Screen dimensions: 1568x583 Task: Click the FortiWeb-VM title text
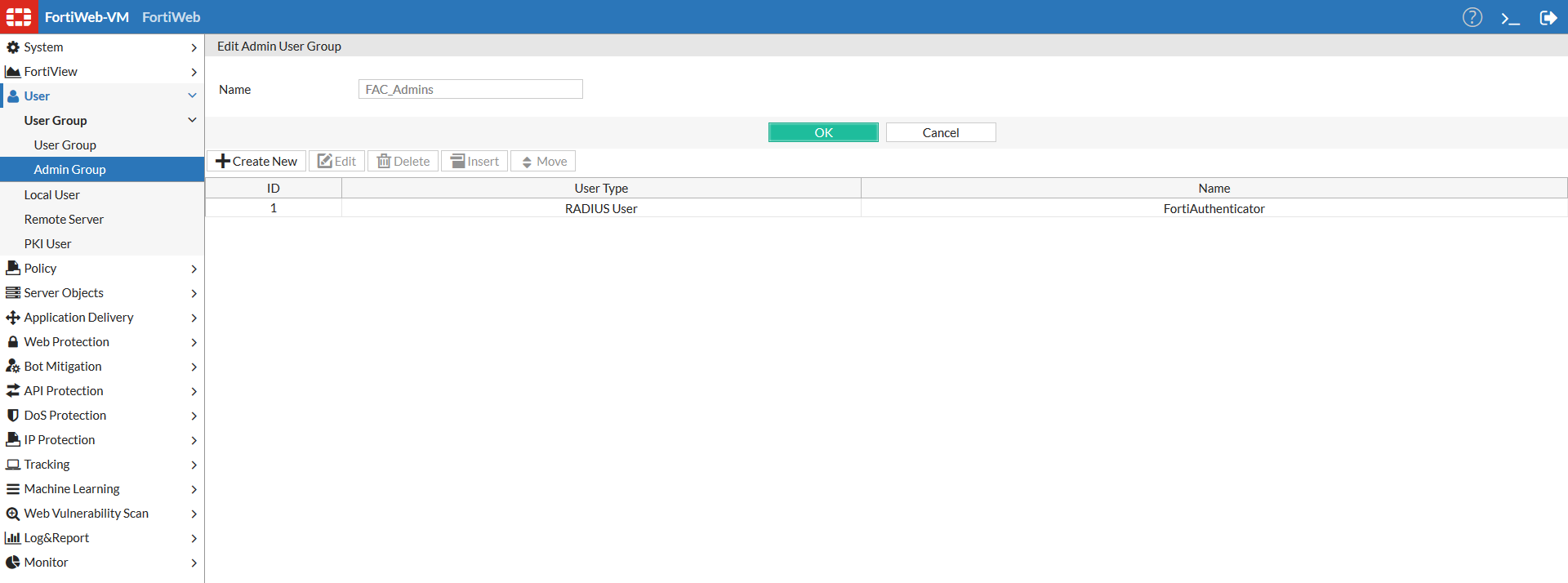(87, 17)
